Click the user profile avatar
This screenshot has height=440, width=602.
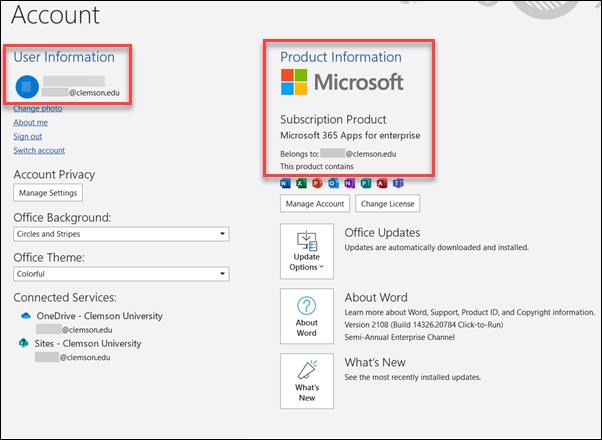27,87
